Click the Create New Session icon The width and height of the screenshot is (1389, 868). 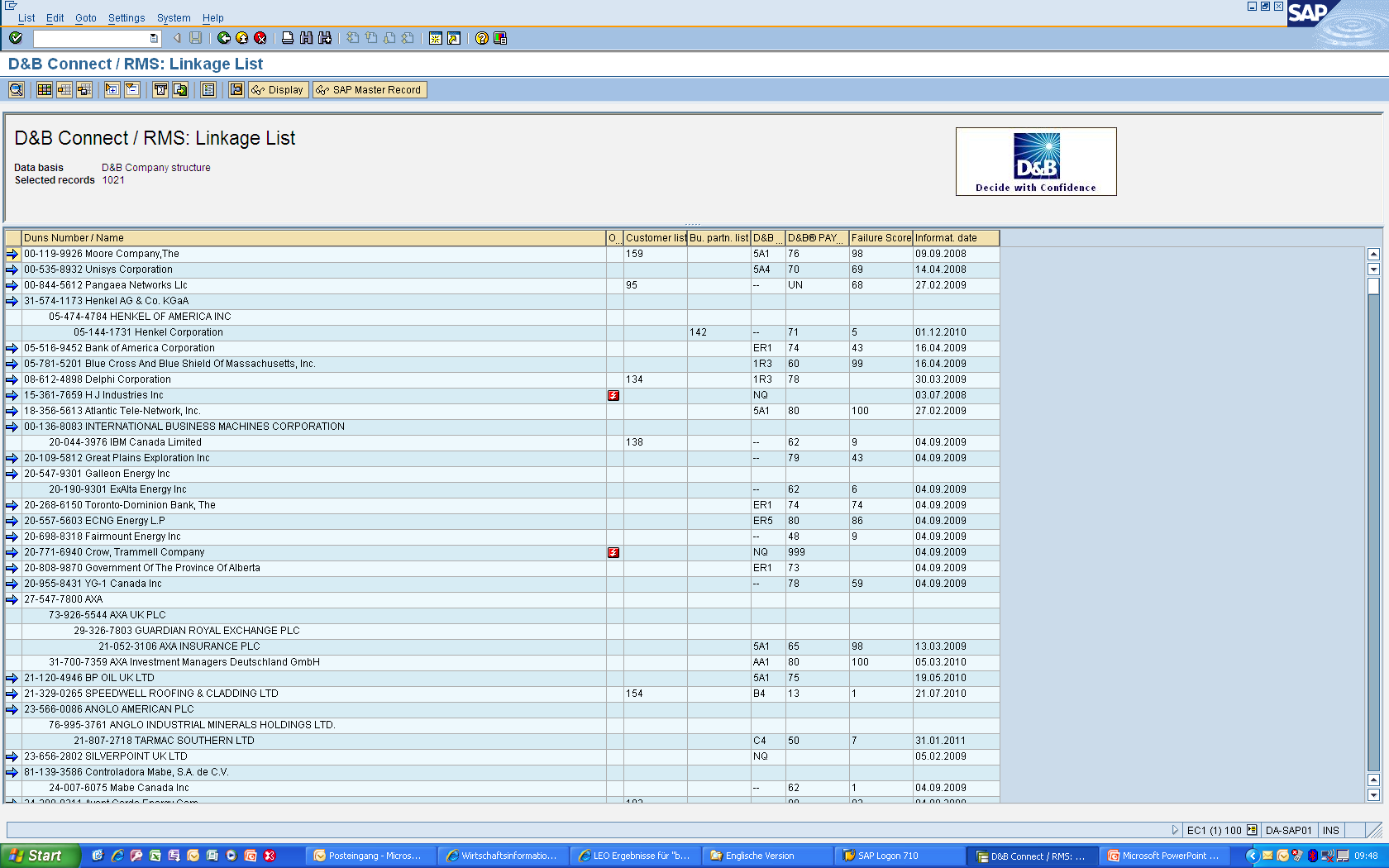(x=436, y=38)
